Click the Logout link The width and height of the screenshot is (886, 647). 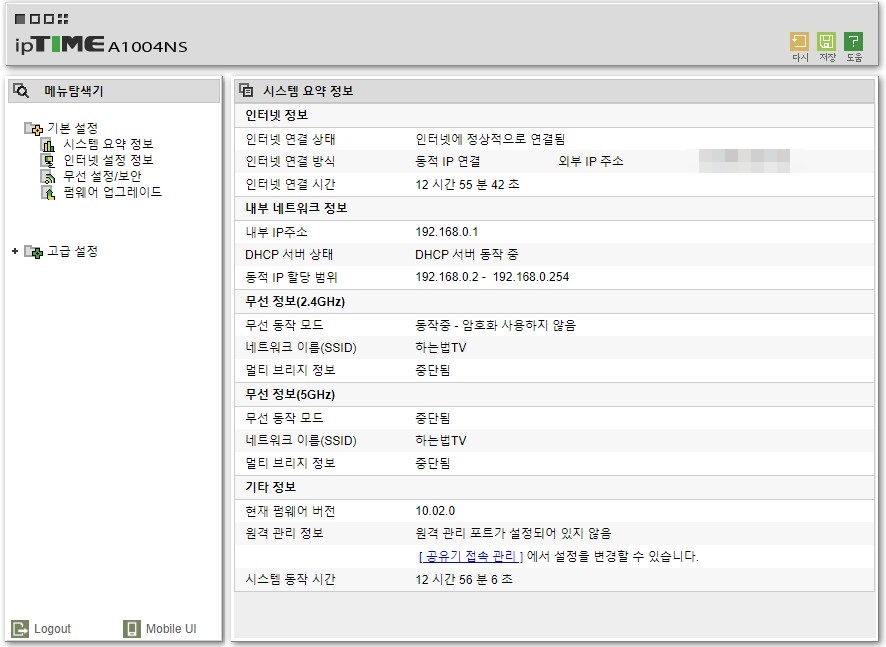click(x=53, y=628)
